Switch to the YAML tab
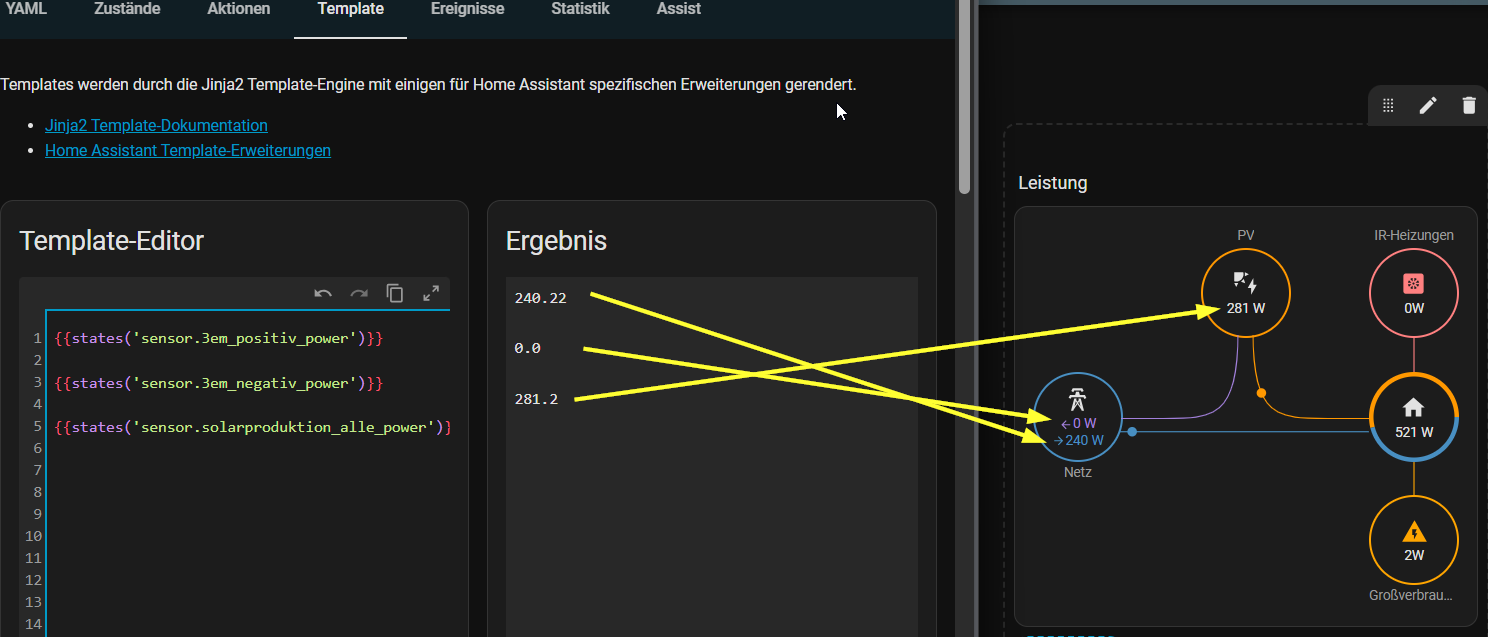1488x637 pixels. (x=26, y=9)
